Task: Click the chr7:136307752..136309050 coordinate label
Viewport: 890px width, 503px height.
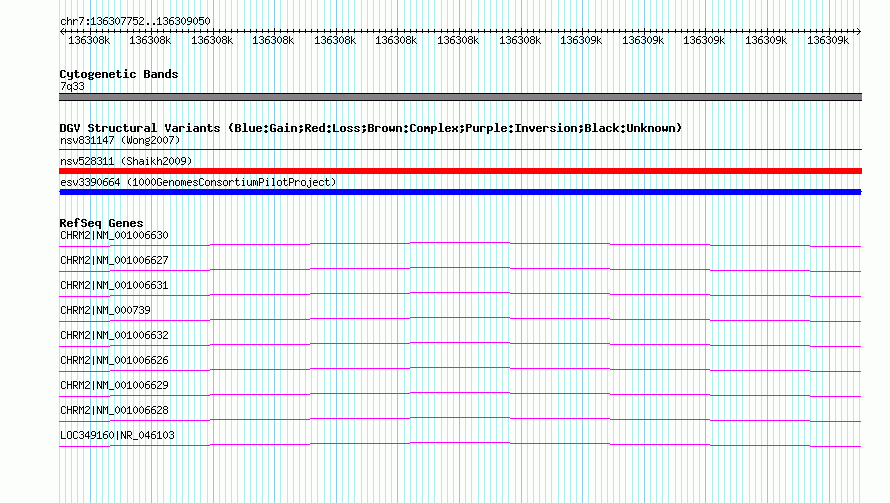Action: point(135,21)
